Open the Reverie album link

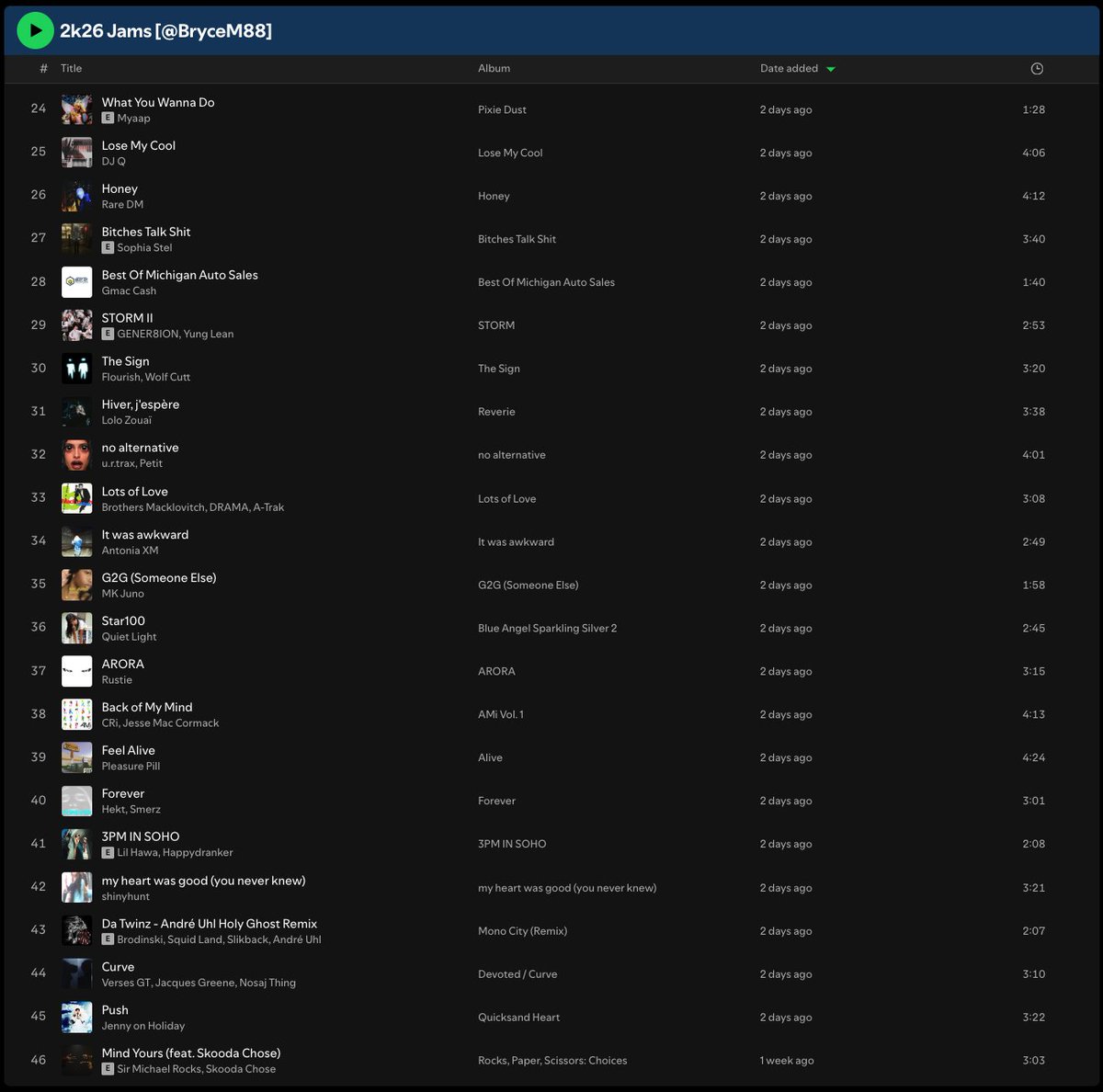tap(496, 412)
